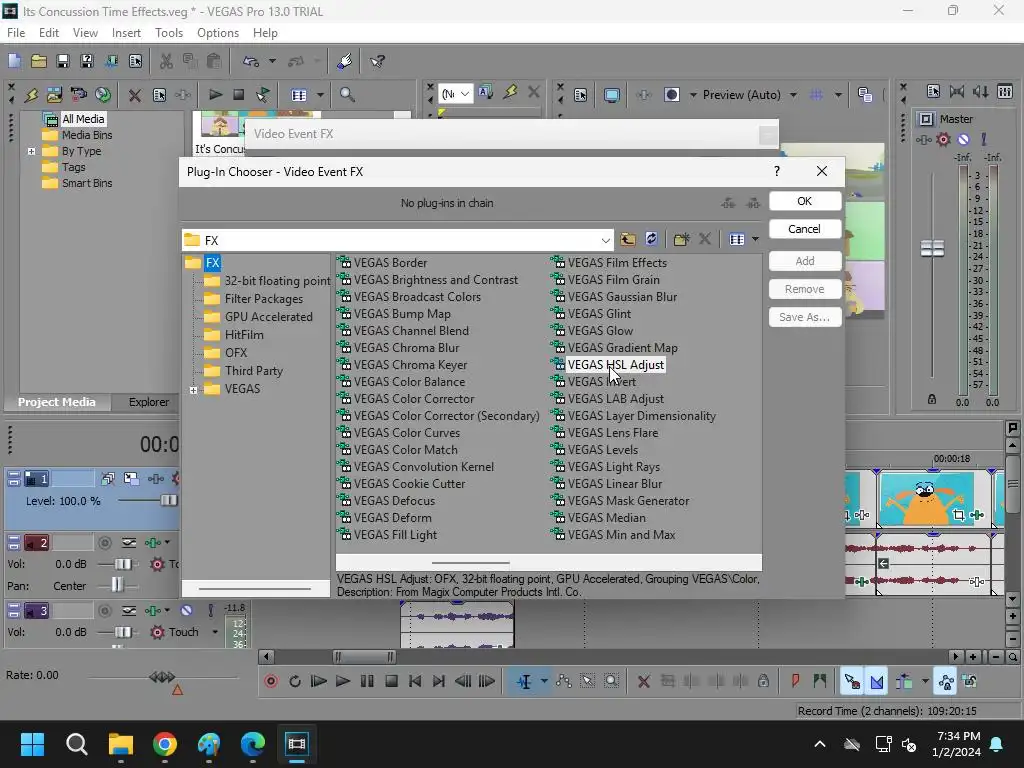The width and height of the screenshot is (1024, 768).
Task: Click the Save As... button
Action: click(805, 317)
